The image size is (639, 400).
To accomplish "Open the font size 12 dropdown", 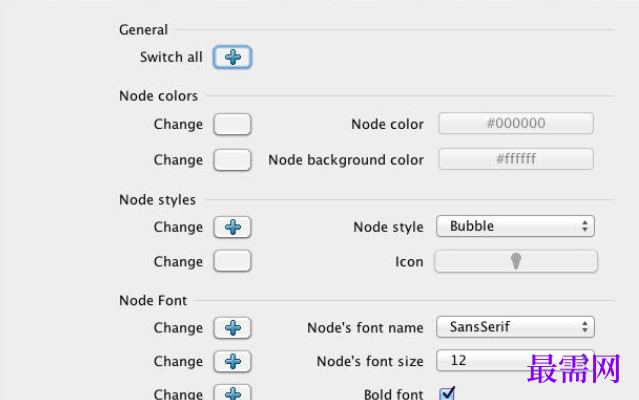I will (x=516, y=360).
